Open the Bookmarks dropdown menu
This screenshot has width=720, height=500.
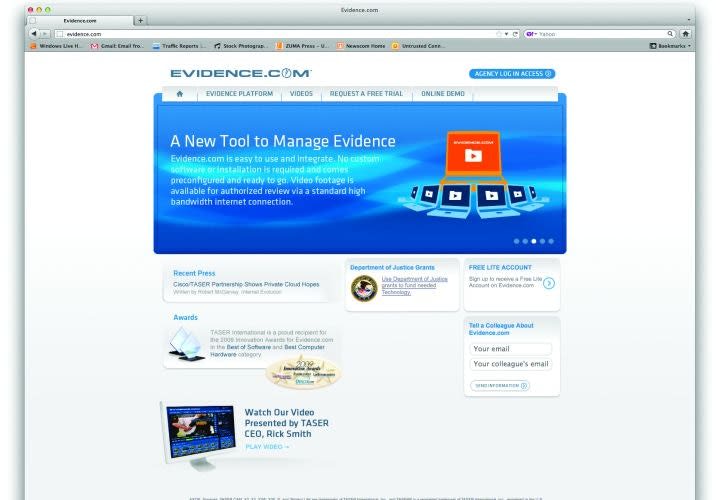(x=670, y=45)
